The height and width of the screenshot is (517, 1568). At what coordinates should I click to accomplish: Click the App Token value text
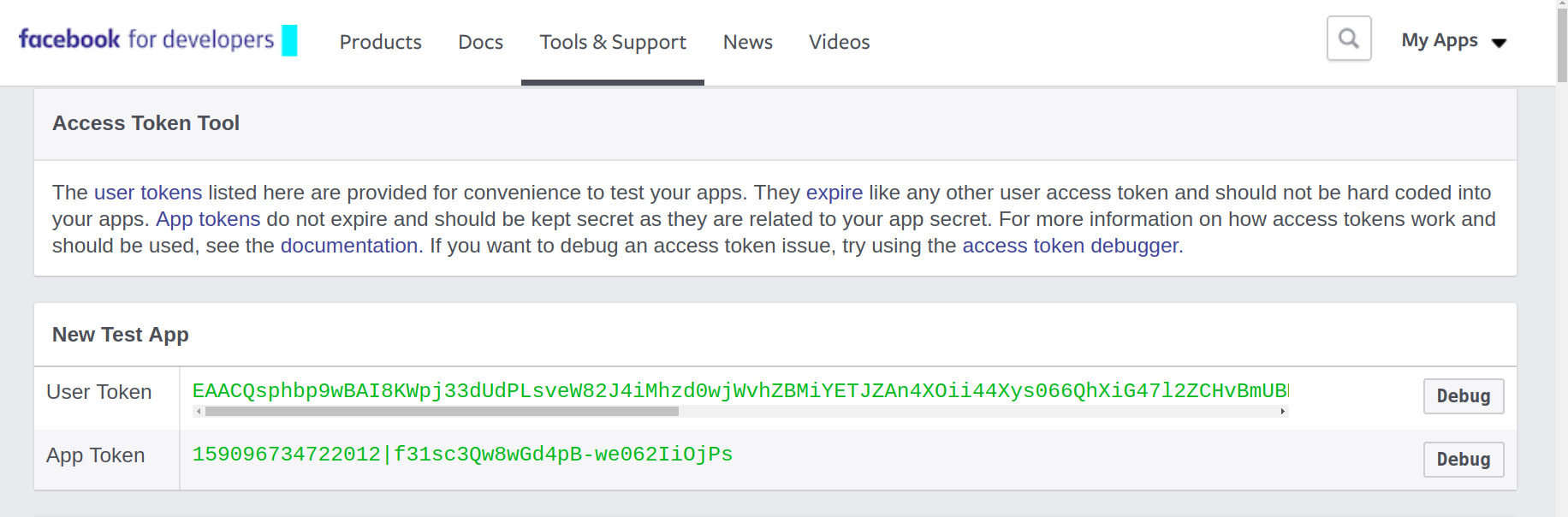point(462,455)
